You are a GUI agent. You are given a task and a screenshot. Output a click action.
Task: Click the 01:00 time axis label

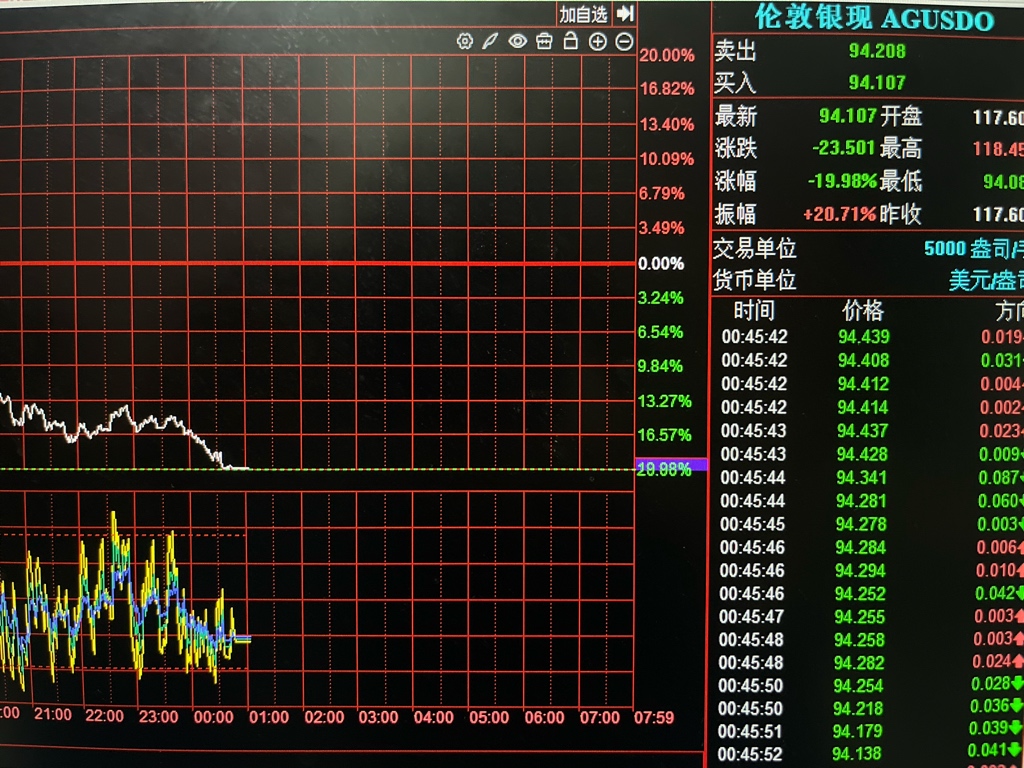[x=269, y=717]
